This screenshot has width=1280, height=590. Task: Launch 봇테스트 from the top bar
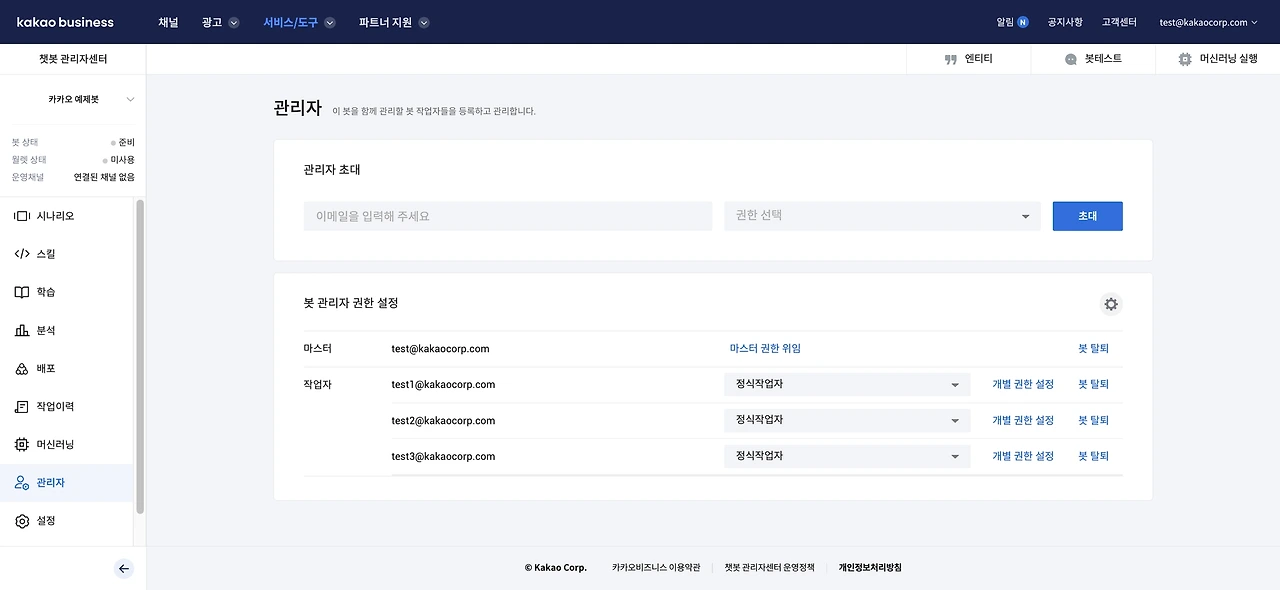coord(1094,58)
